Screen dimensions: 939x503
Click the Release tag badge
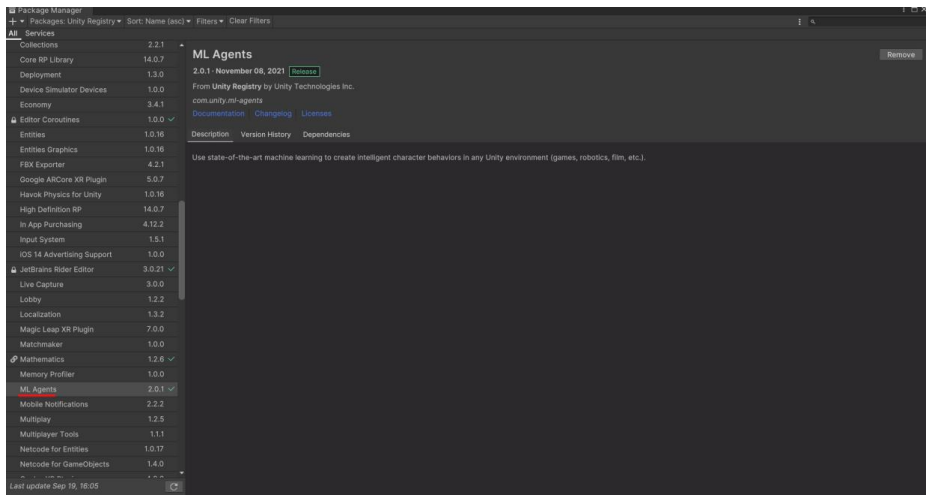(x=304, y=71)
